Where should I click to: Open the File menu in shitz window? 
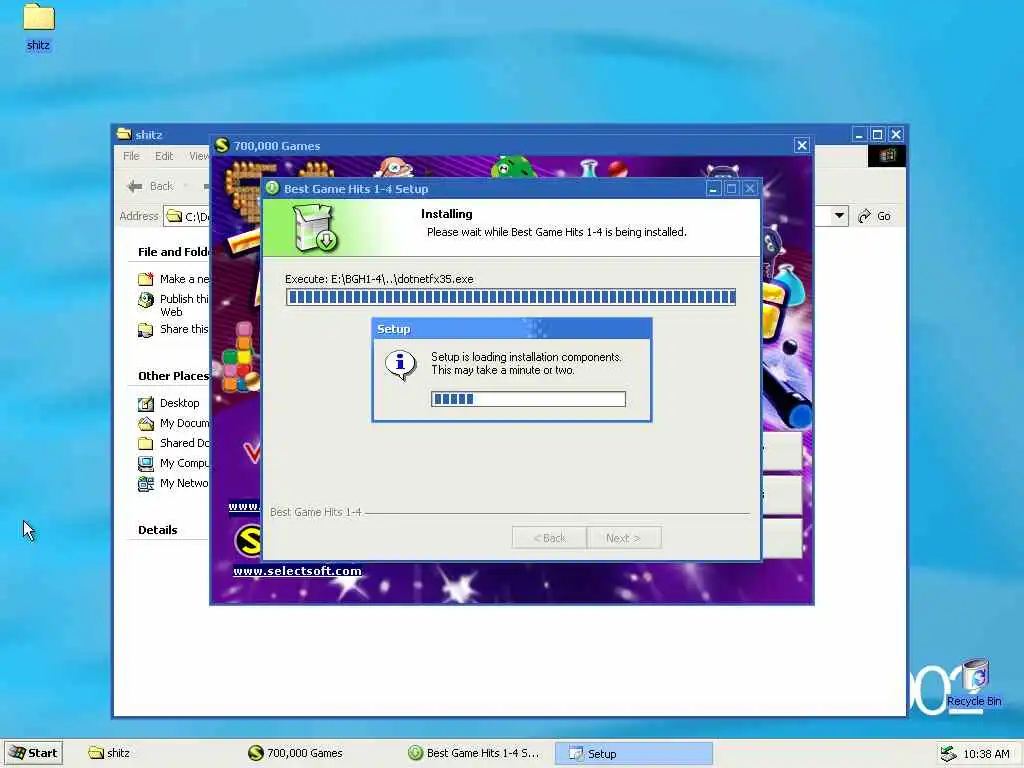coord(131,156)
